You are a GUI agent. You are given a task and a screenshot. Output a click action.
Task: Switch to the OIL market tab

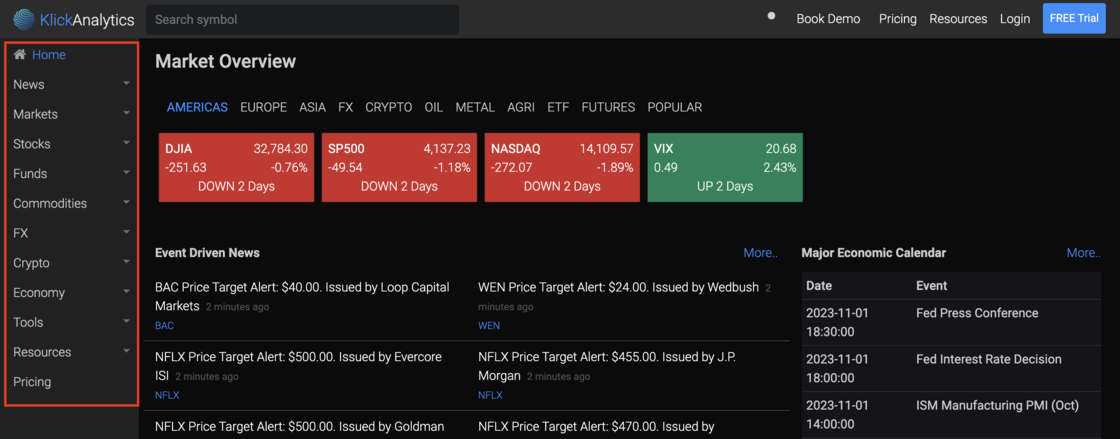pos(434,107)
